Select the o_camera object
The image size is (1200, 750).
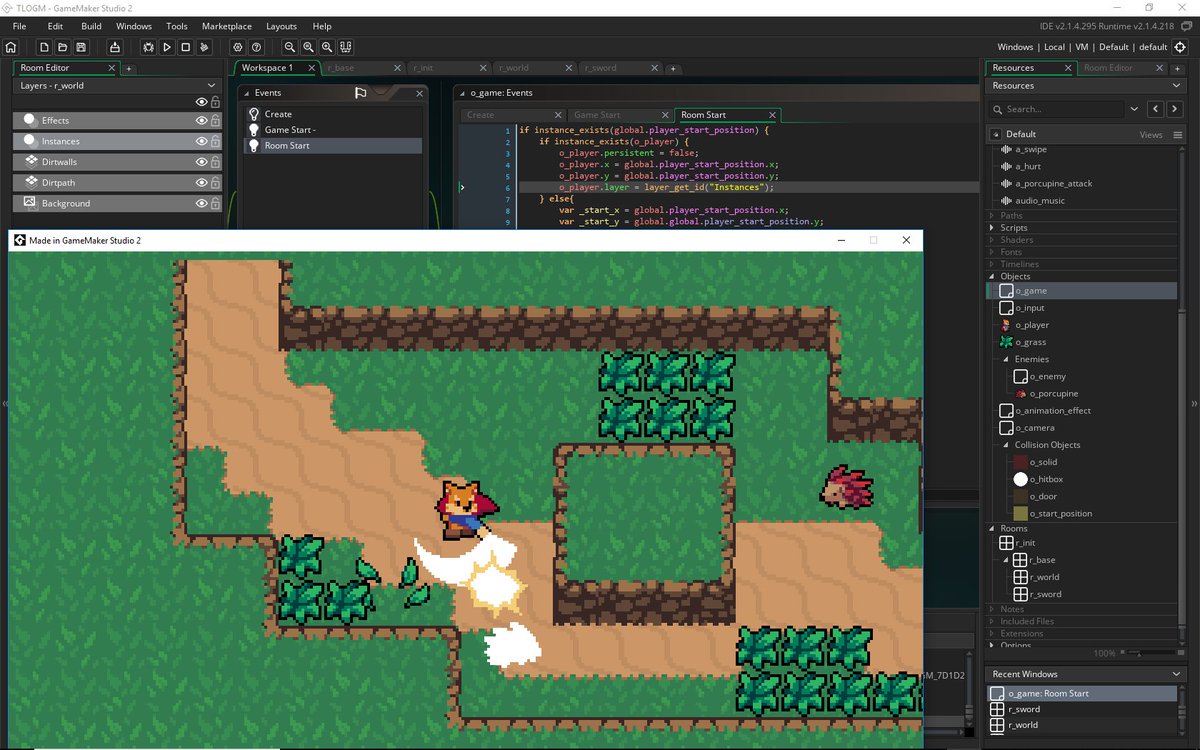(1035, 428)
